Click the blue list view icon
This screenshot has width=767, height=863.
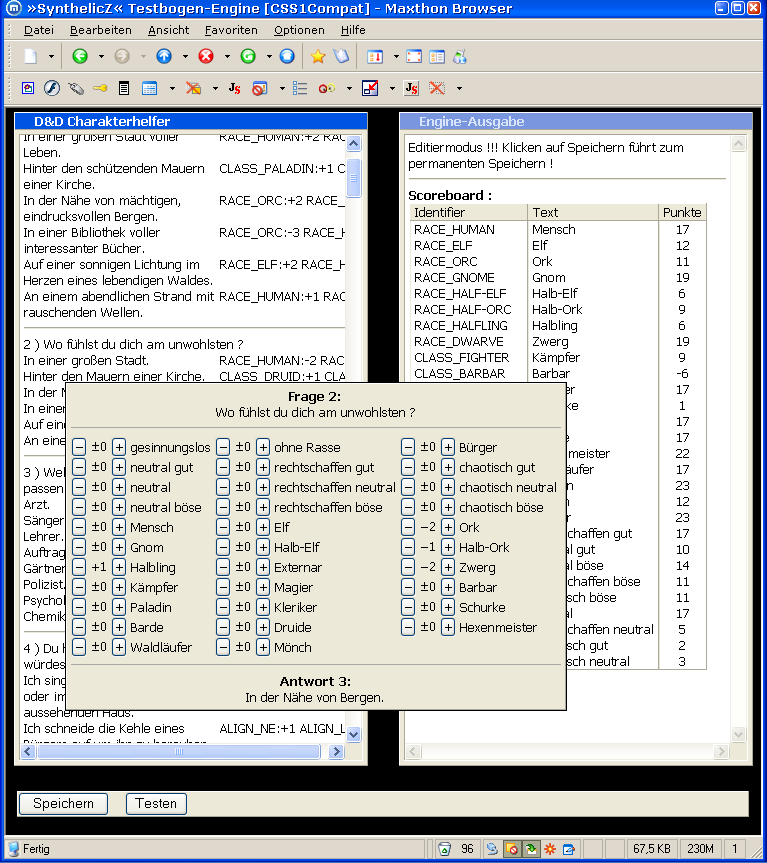[300, 88]
